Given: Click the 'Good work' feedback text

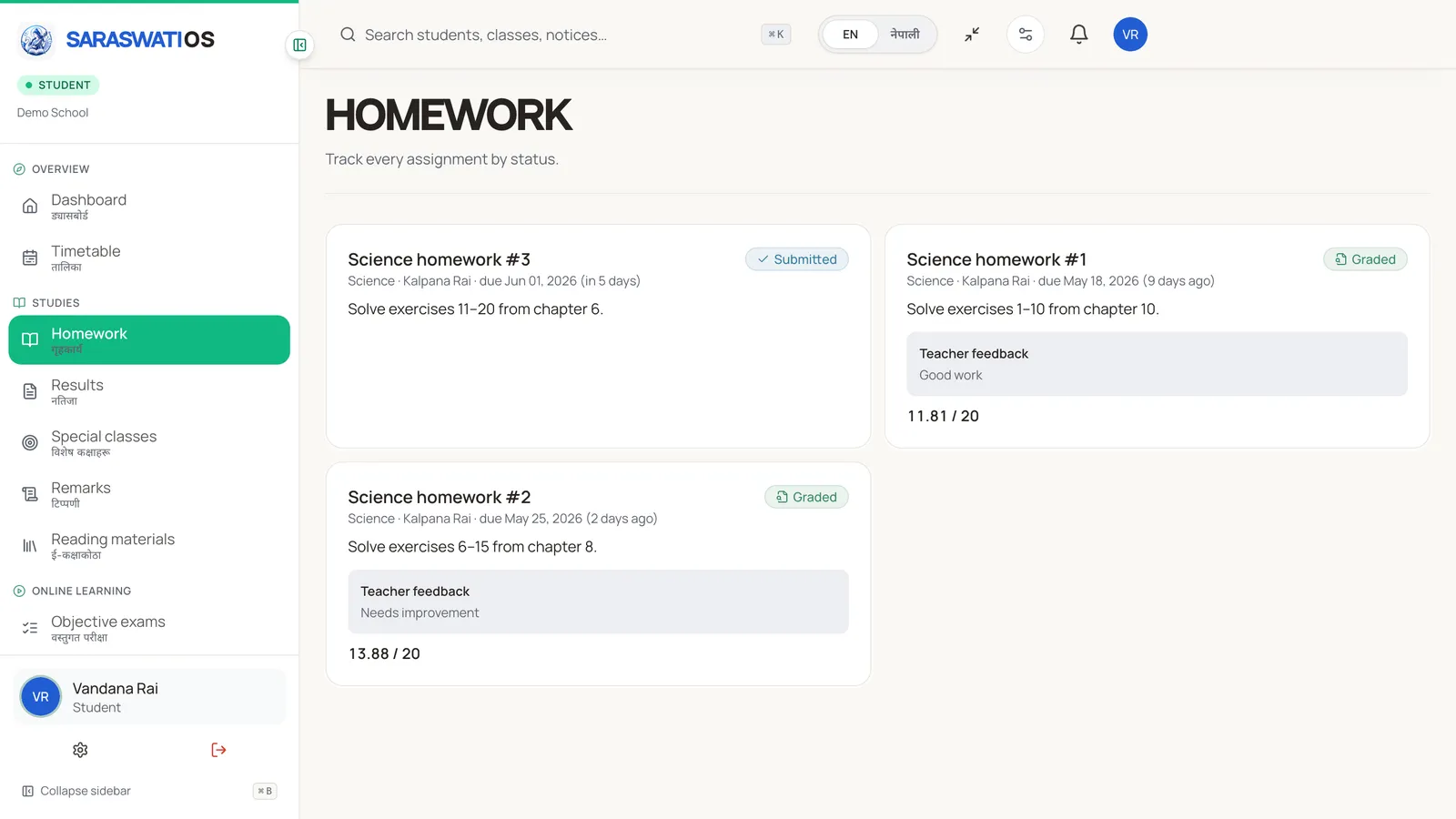Looking at the screenshot, I should pos(950,375).
